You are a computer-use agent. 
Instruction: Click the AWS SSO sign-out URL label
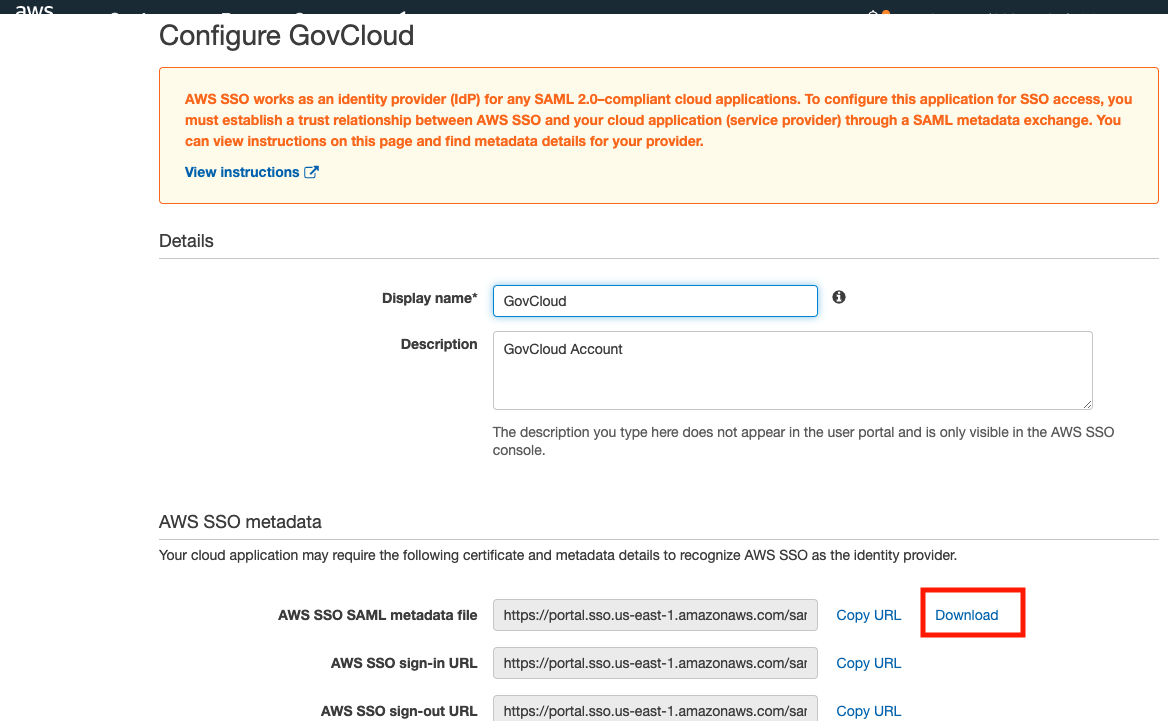pyautogui.click(x=399, y=711)
